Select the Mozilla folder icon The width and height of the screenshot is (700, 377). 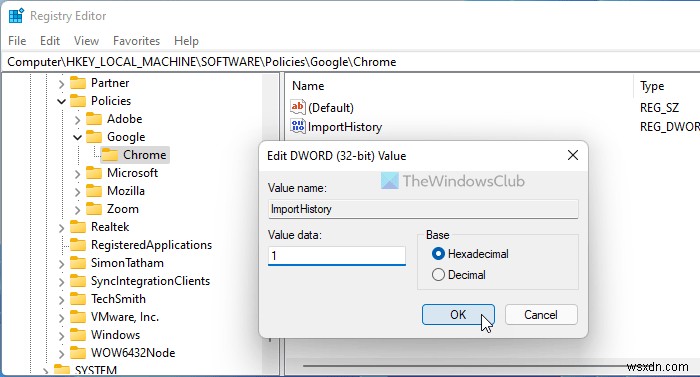click(94, 191)
